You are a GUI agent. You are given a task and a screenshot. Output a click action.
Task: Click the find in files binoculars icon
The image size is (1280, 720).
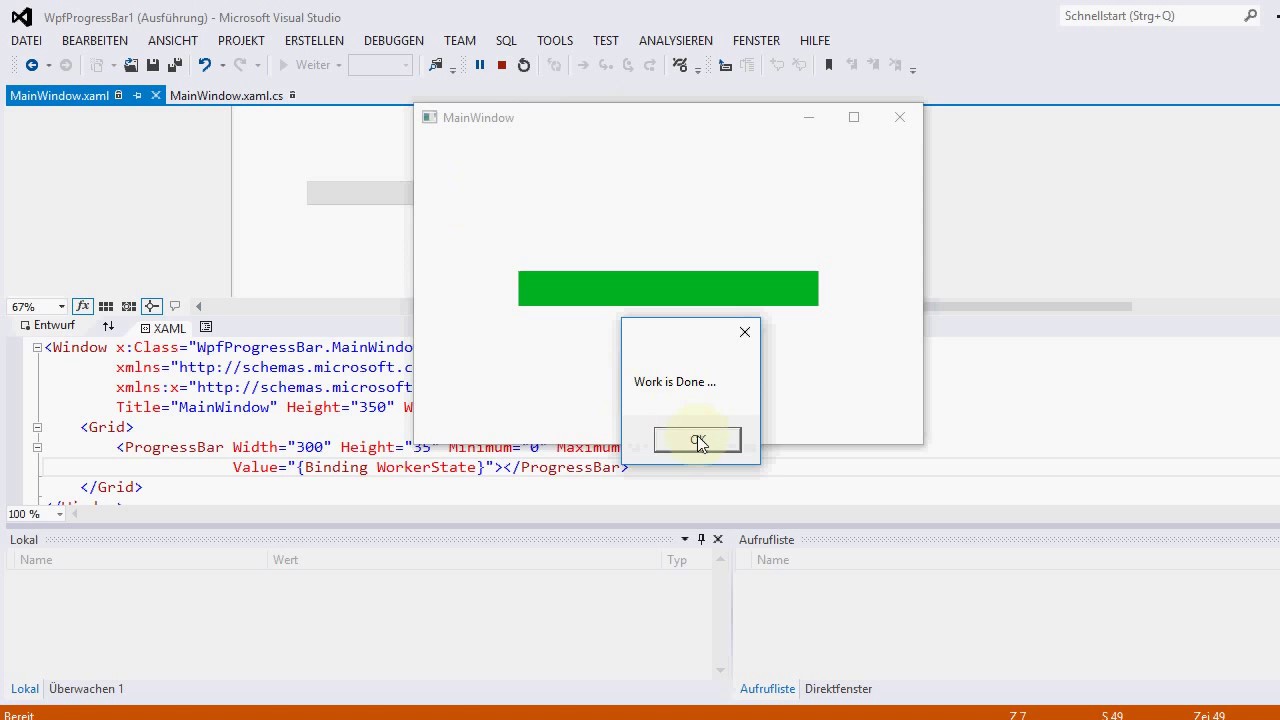(x=435, y=65)
